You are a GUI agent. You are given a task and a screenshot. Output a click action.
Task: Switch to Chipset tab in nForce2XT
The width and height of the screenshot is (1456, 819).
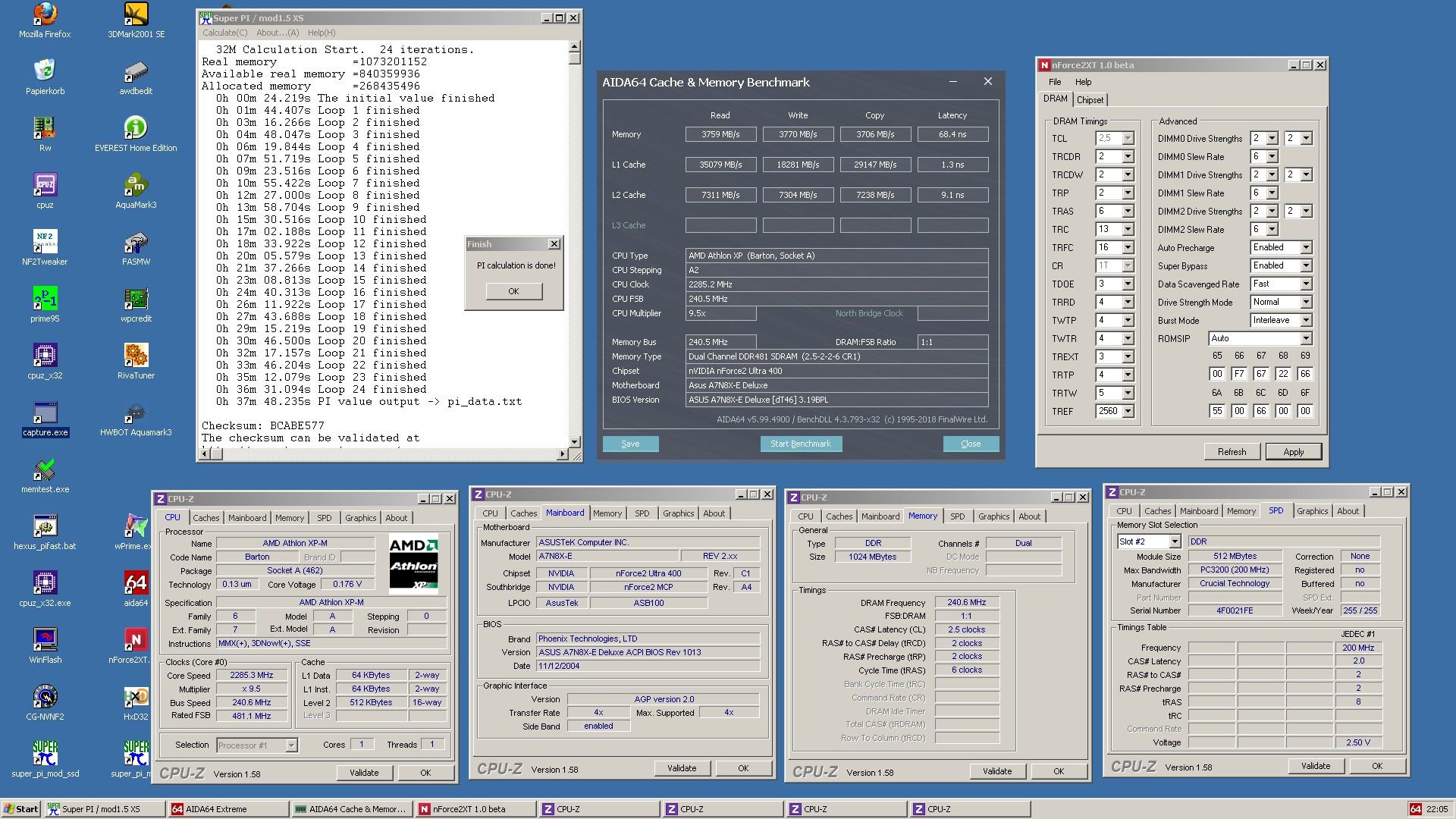(x=1090, y=100)
